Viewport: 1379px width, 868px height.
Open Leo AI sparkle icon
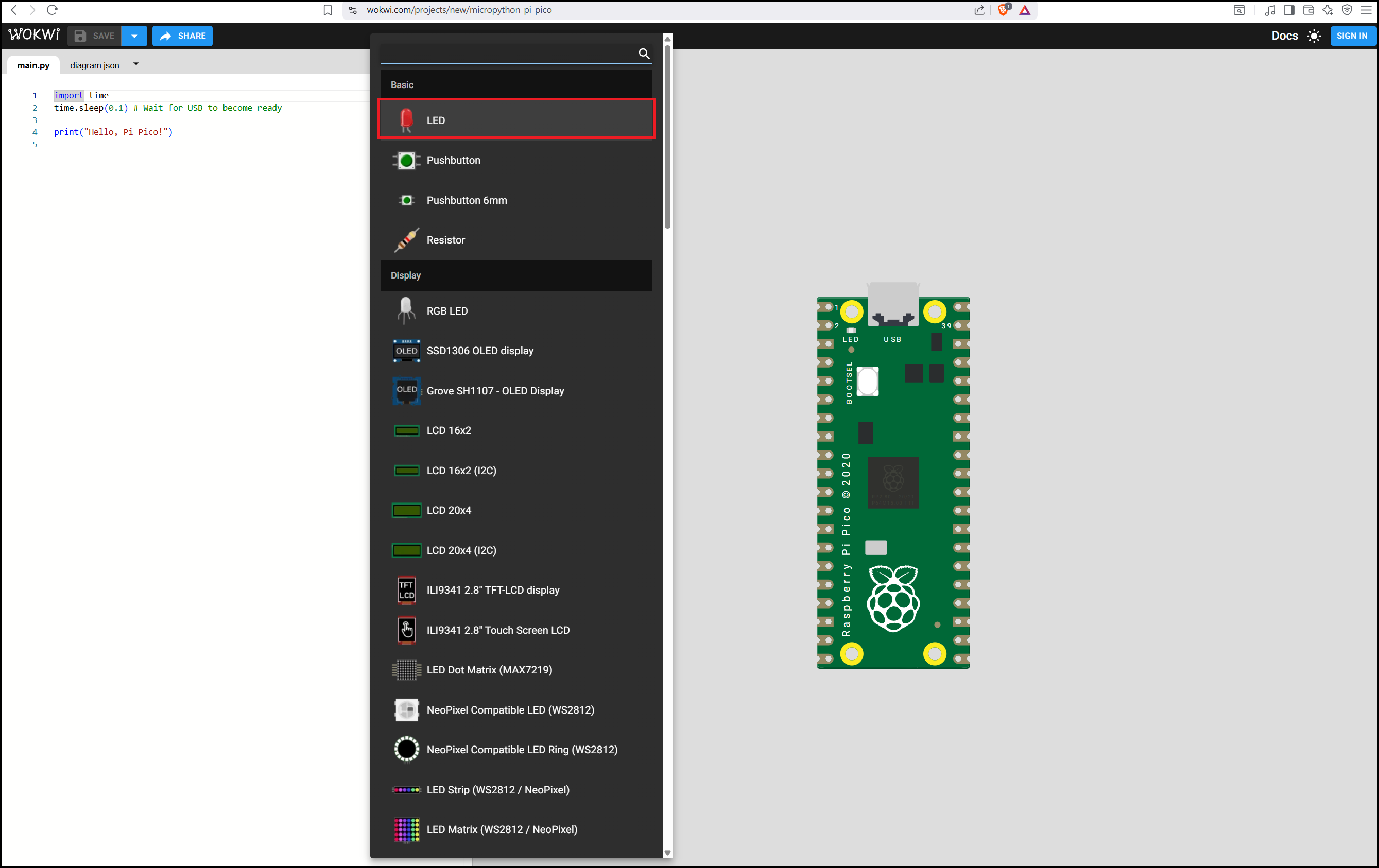[1328, 10]
